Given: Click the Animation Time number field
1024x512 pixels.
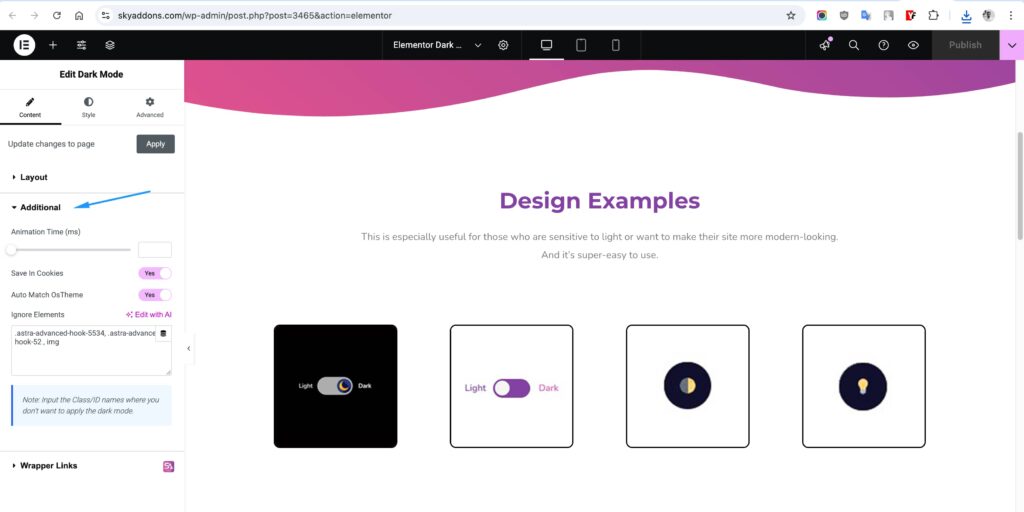Looking at the screenshot, I should pyautogui.click(x=155, y=249).
